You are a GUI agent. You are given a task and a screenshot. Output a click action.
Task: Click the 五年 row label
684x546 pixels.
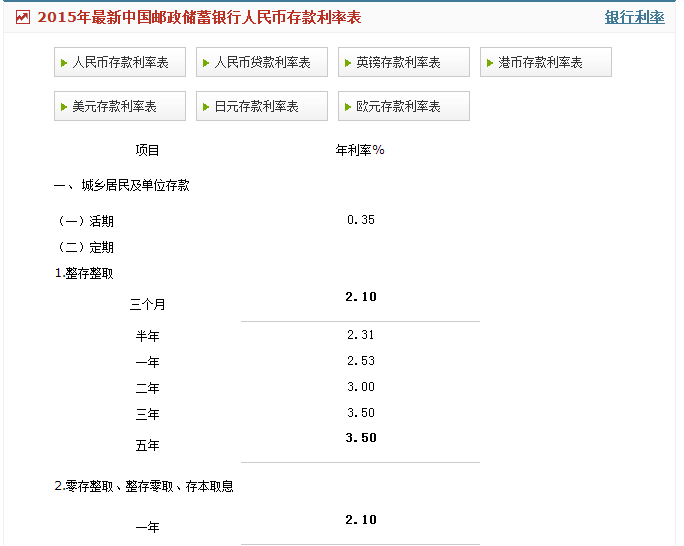point(147,446)
